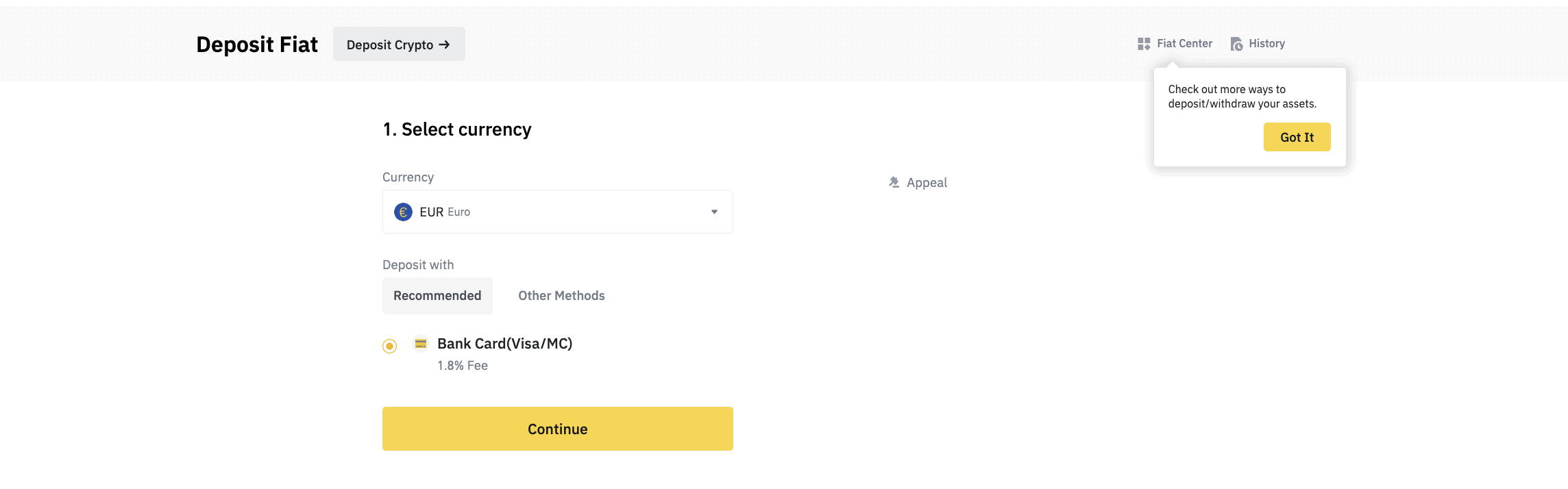Click the Bank Card(Visa/MC) label

point(504,344)
